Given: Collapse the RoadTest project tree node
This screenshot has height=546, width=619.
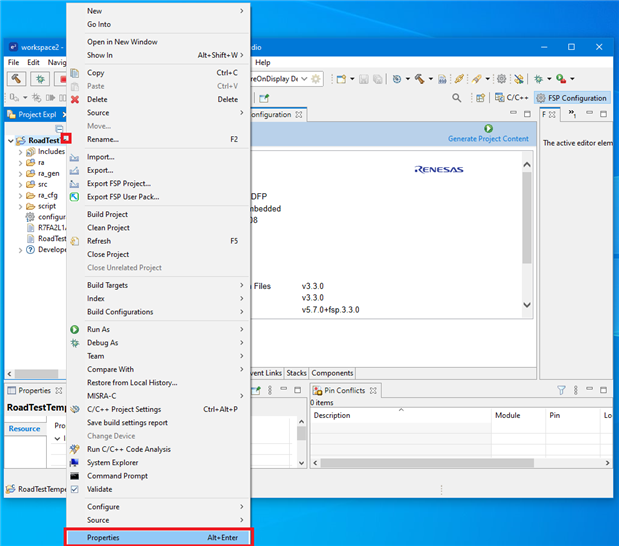Looking at the screenshot, I should (x=10, y=141).
